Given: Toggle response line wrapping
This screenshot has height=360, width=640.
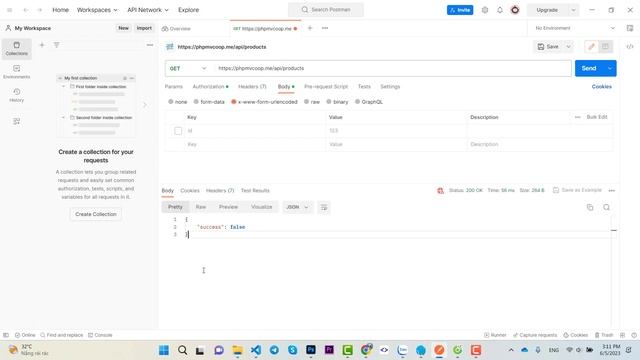Looking at the screenshot, I should click(x=324, y=207).
